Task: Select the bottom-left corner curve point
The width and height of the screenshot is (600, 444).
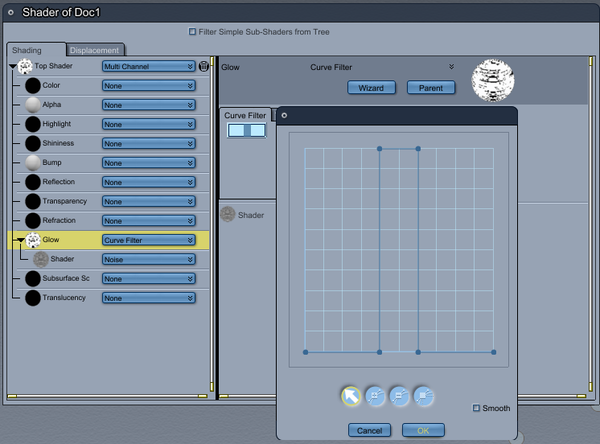Action: tap(305, 352)
